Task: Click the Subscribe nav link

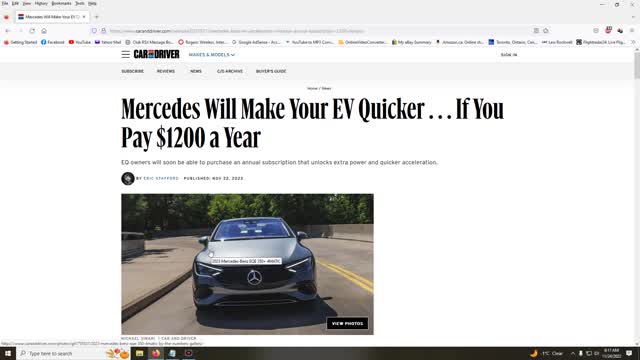Action: (x=133, y=71)
